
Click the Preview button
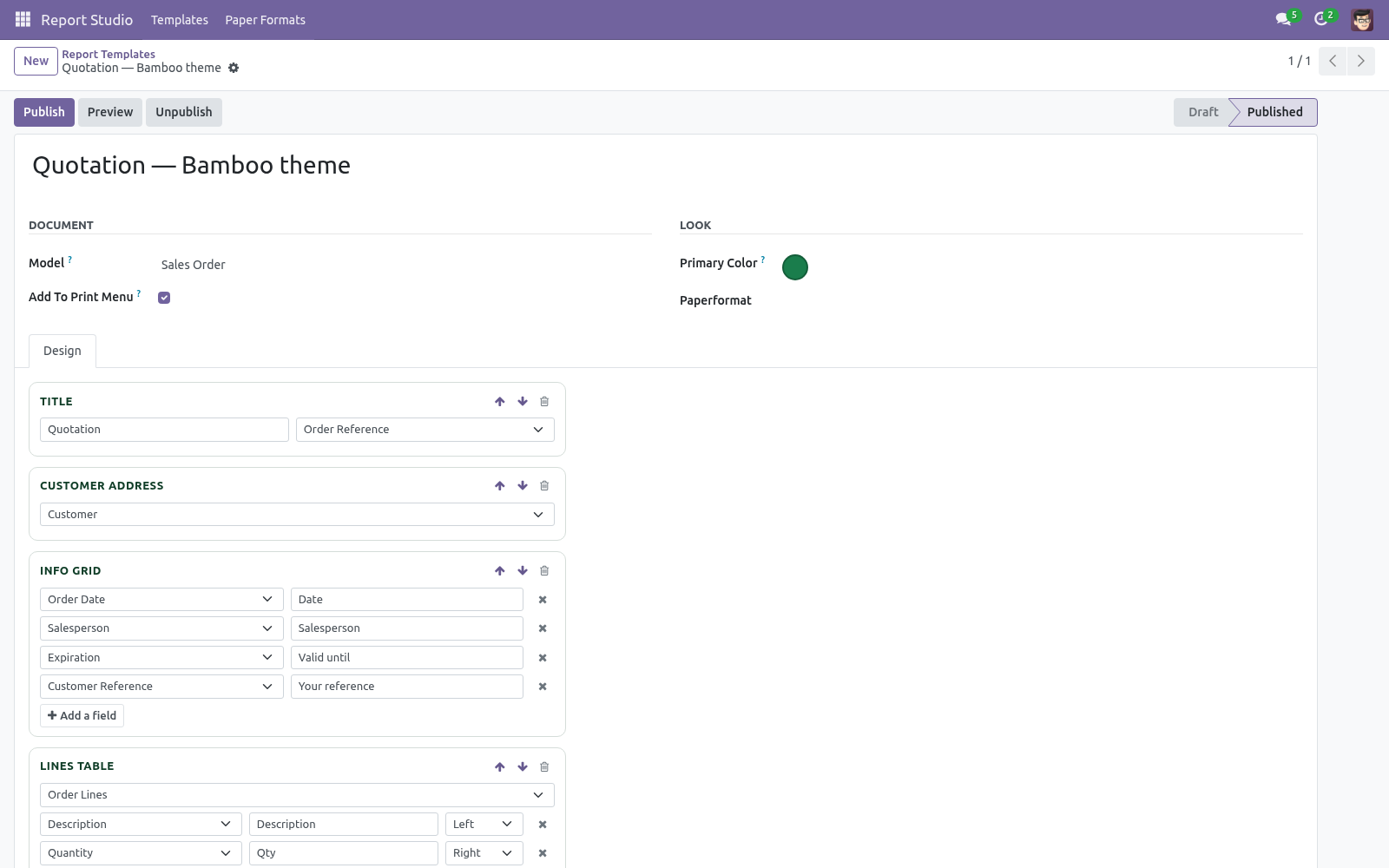(110, 112)
